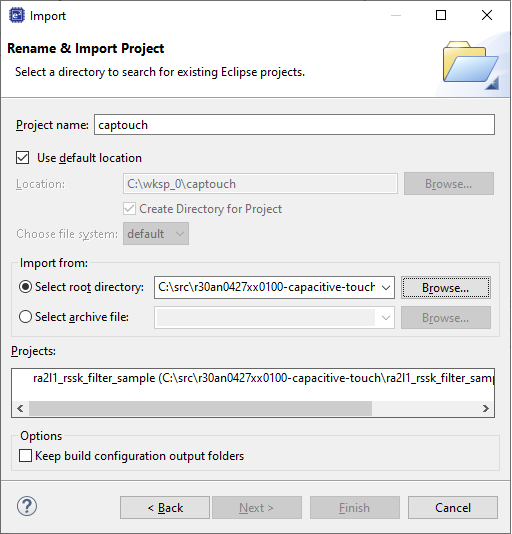The image size is (512, 534).
Task: Go to previous page with Back button
Action: (x=165, y=508)
